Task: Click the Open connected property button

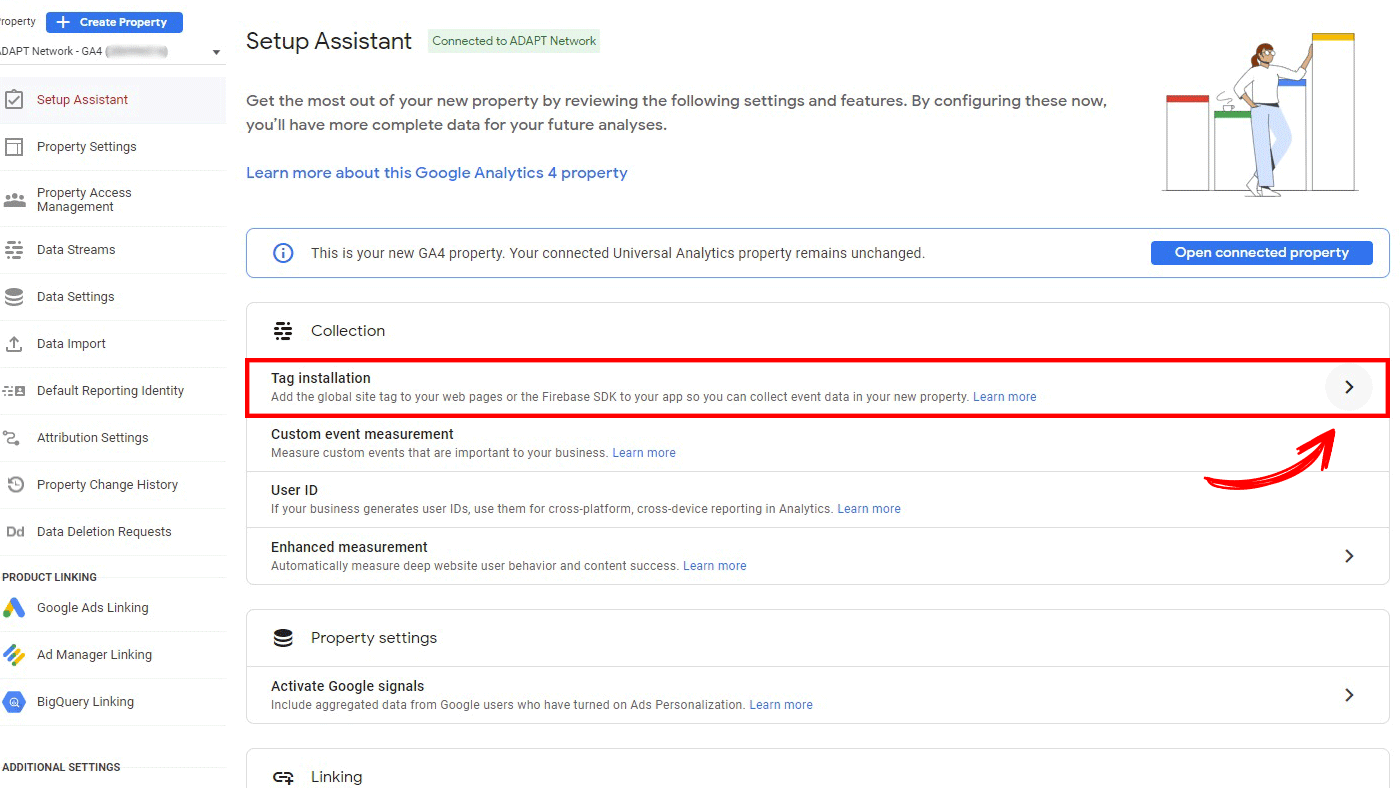Action: (x=1261, y=253)
